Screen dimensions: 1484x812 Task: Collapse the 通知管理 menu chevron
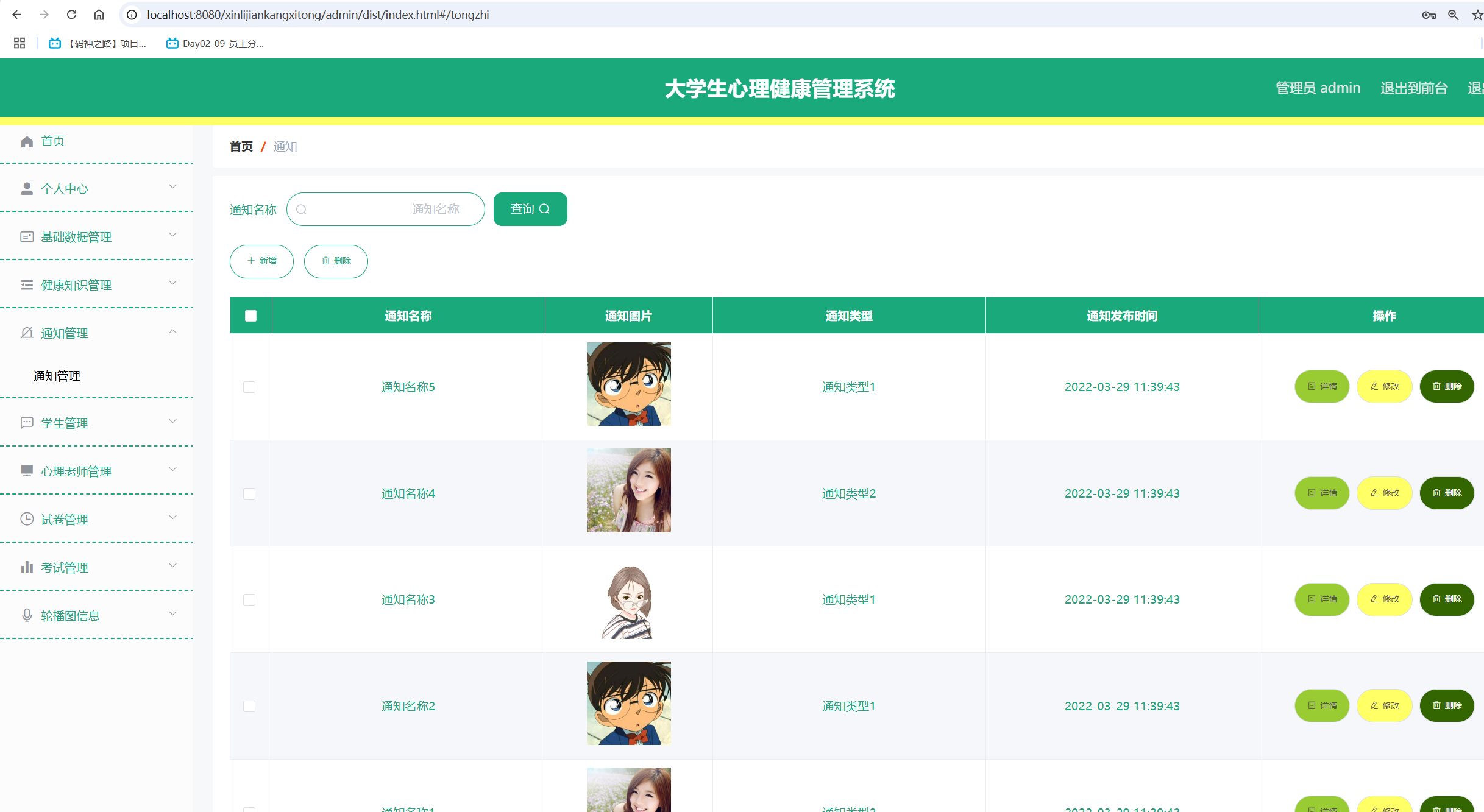172,331
